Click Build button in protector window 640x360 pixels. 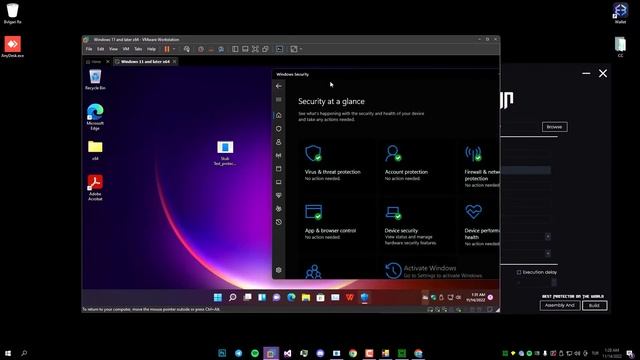[594, 305]
